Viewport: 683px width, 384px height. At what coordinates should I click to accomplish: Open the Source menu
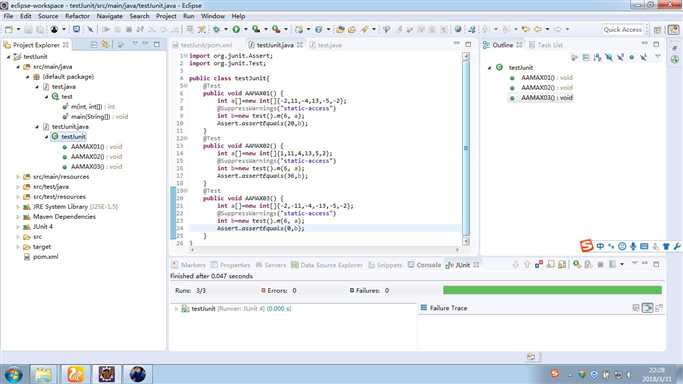click(x=48, y=16)
